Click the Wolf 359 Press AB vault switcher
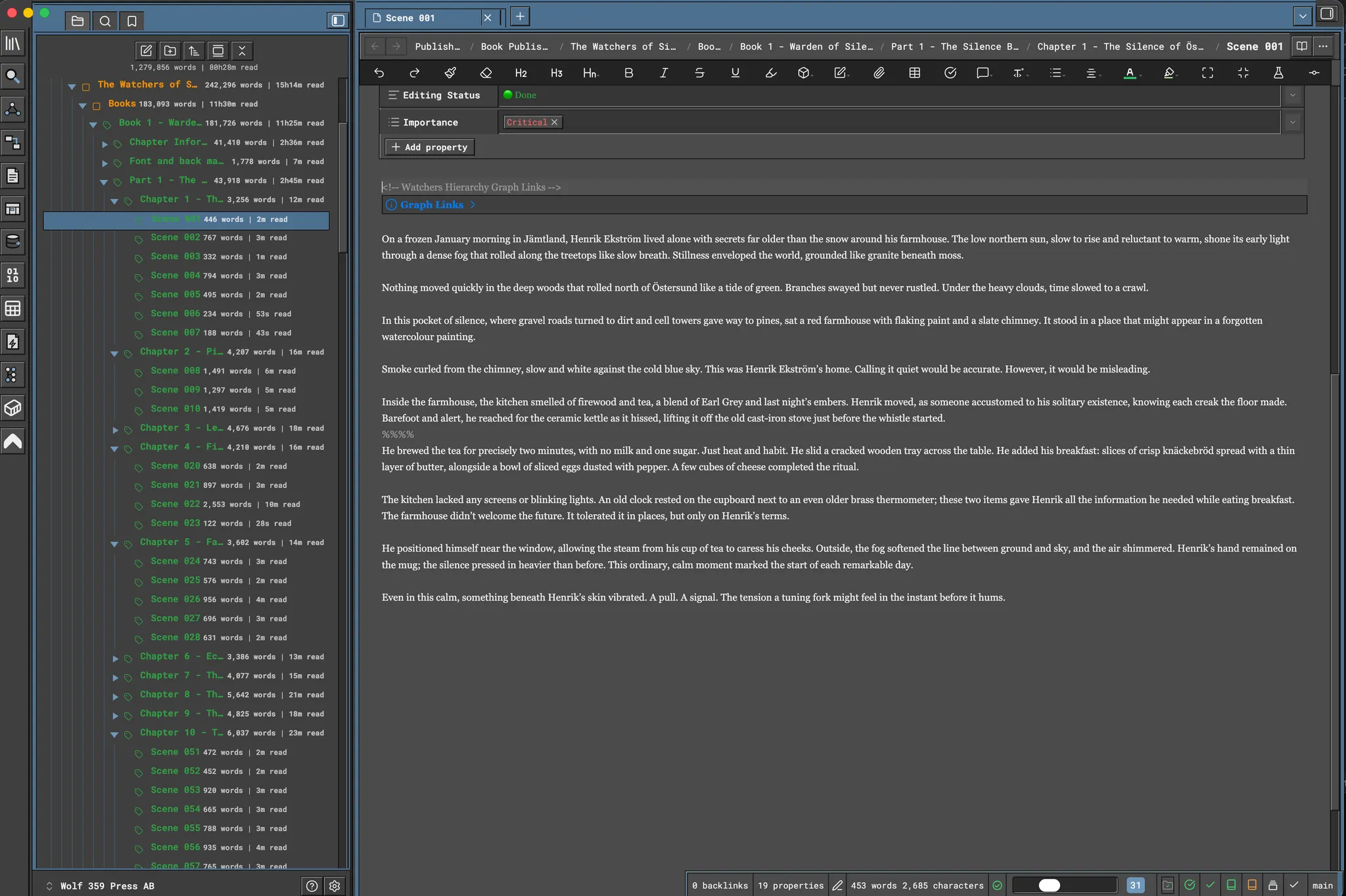Image resolution: width=1346 pixels, height=896 pixels. pyautogui.click(x=101, y=885)
